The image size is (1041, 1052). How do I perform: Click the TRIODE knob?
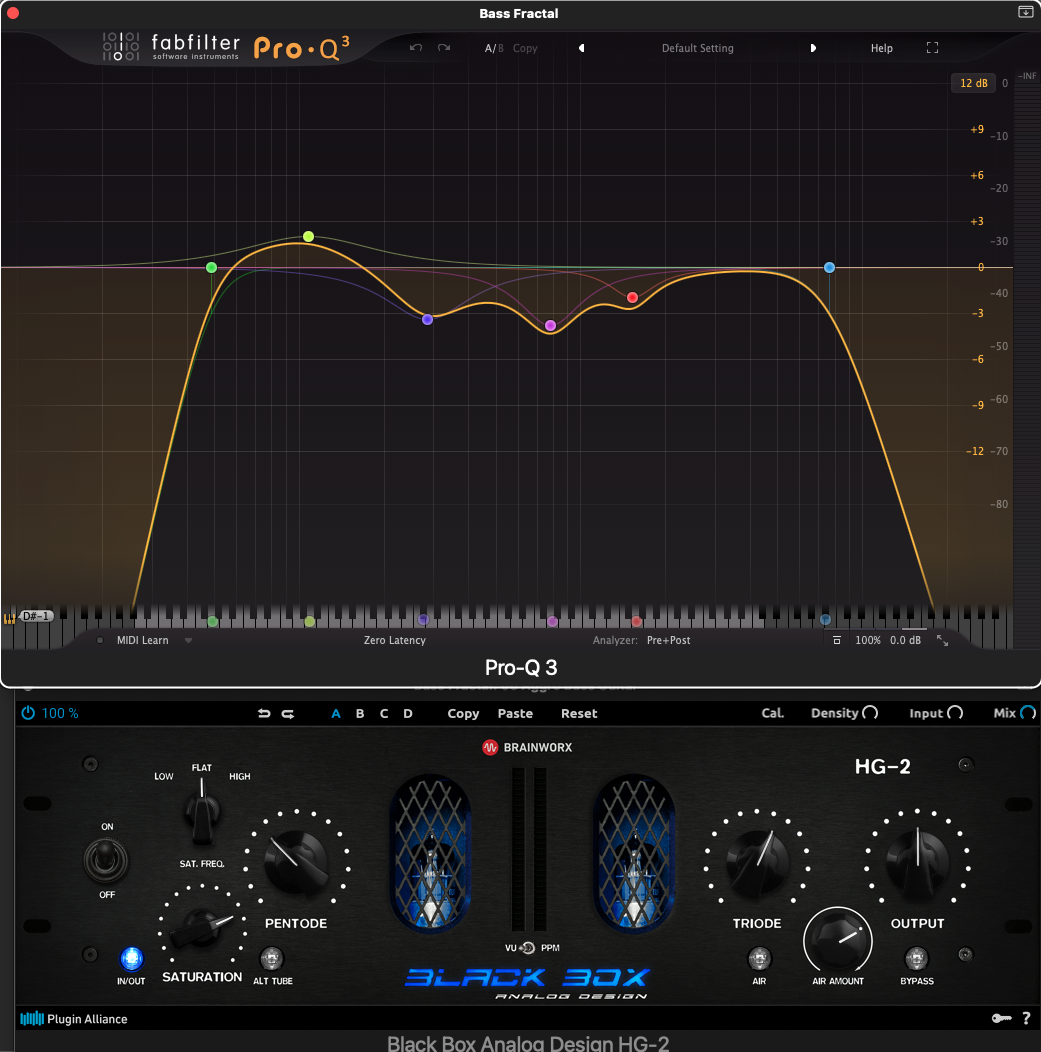coord(757,861)
